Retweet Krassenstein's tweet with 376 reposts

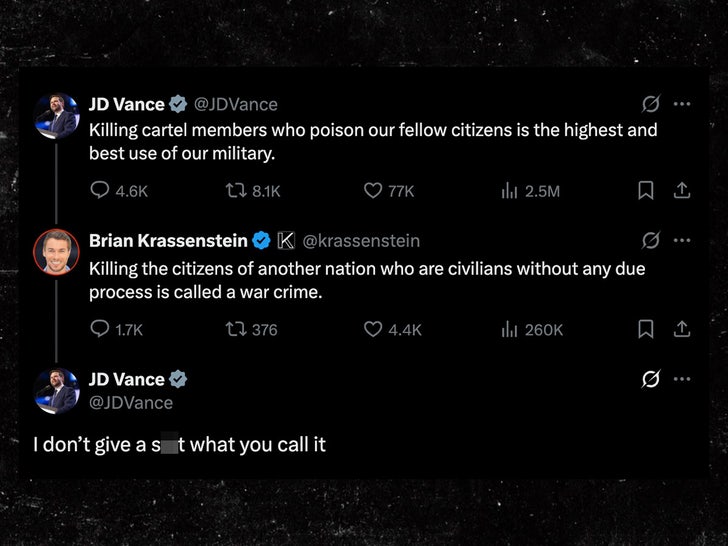click(x=240, y=328)
